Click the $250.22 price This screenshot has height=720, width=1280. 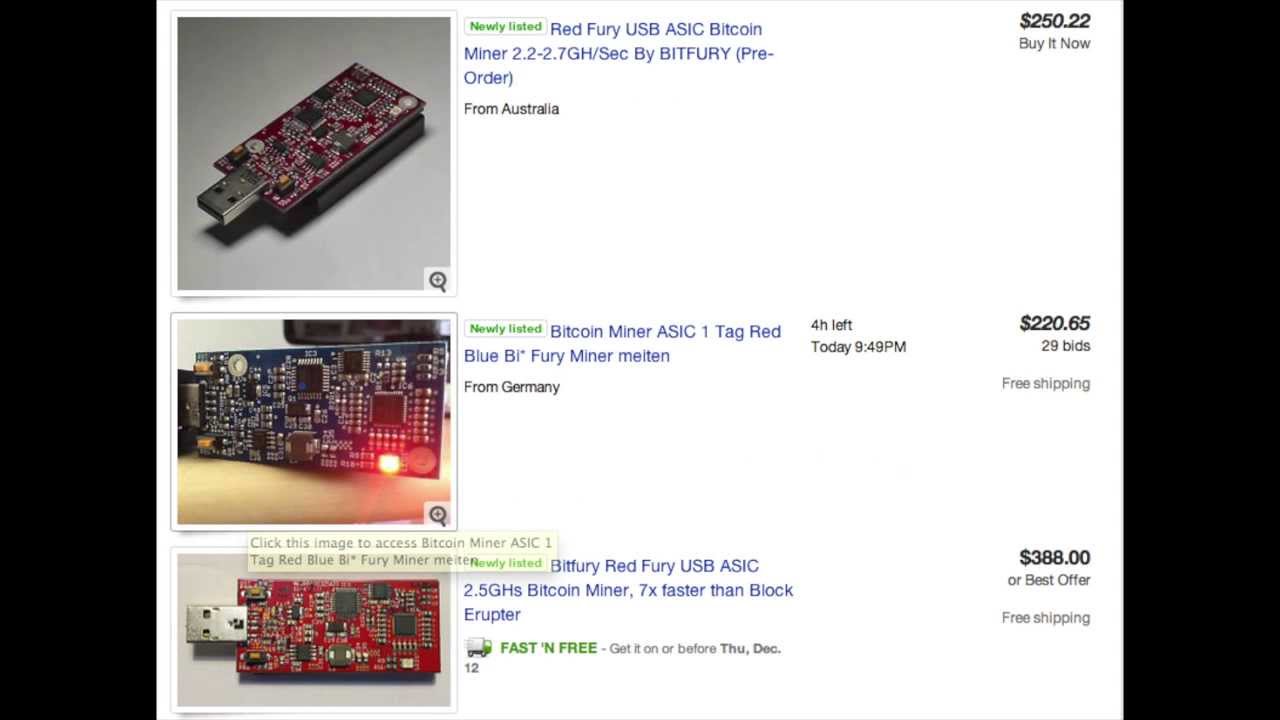(x=1055, y=21)
